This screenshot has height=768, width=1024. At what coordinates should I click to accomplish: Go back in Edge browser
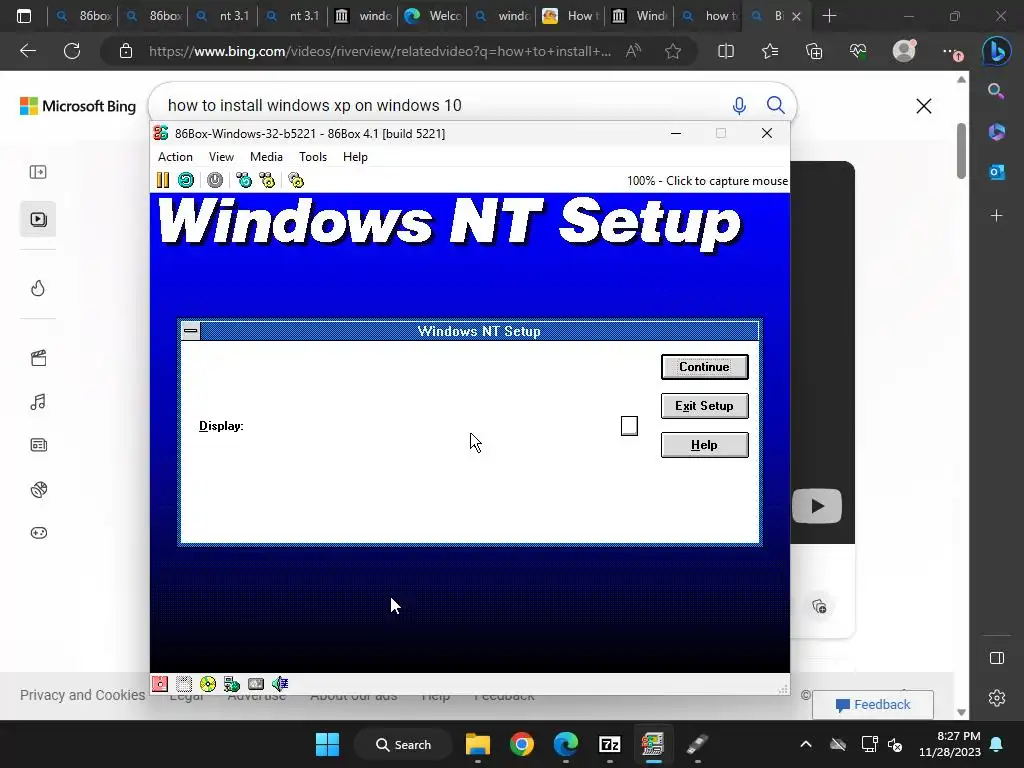point(28,51)
